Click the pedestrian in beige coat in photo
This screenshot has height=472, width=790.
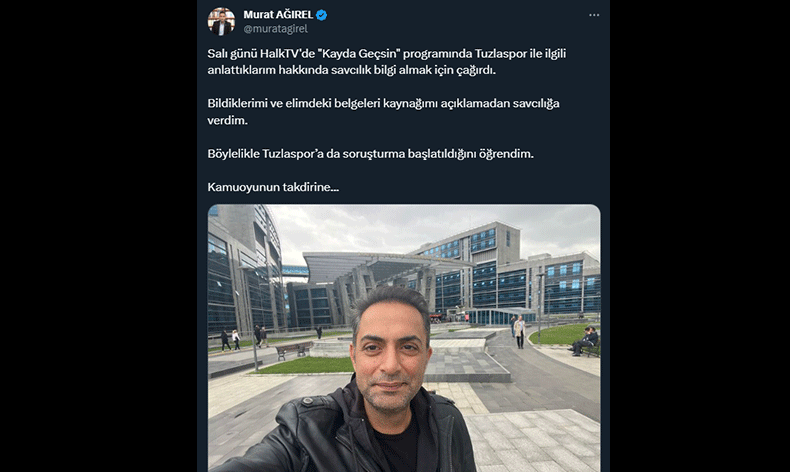click(x=519, y=332)
